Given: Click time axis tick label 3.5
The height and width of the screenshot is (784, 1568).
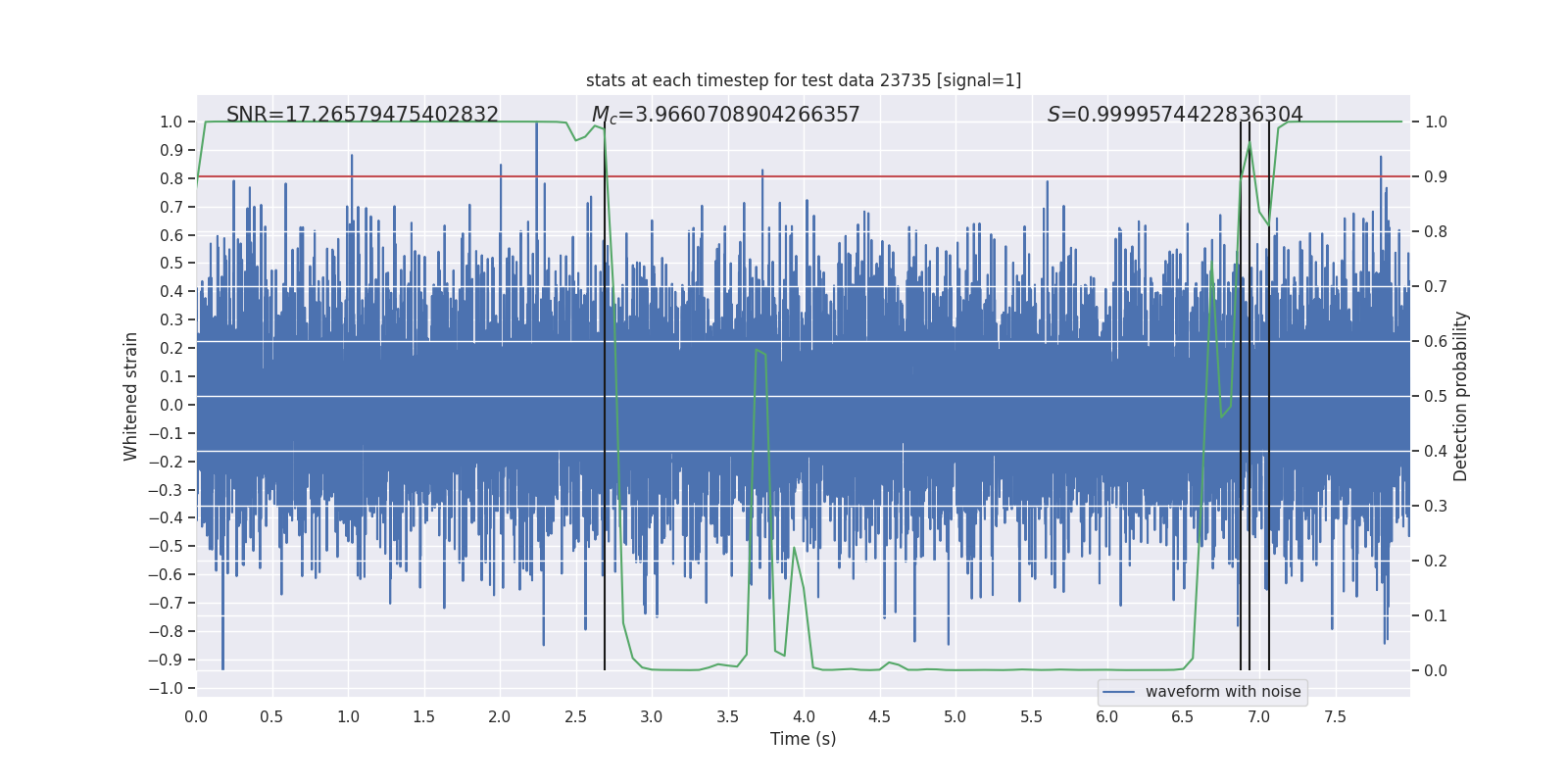Looking at the screenshot, I should coord(728,716).
